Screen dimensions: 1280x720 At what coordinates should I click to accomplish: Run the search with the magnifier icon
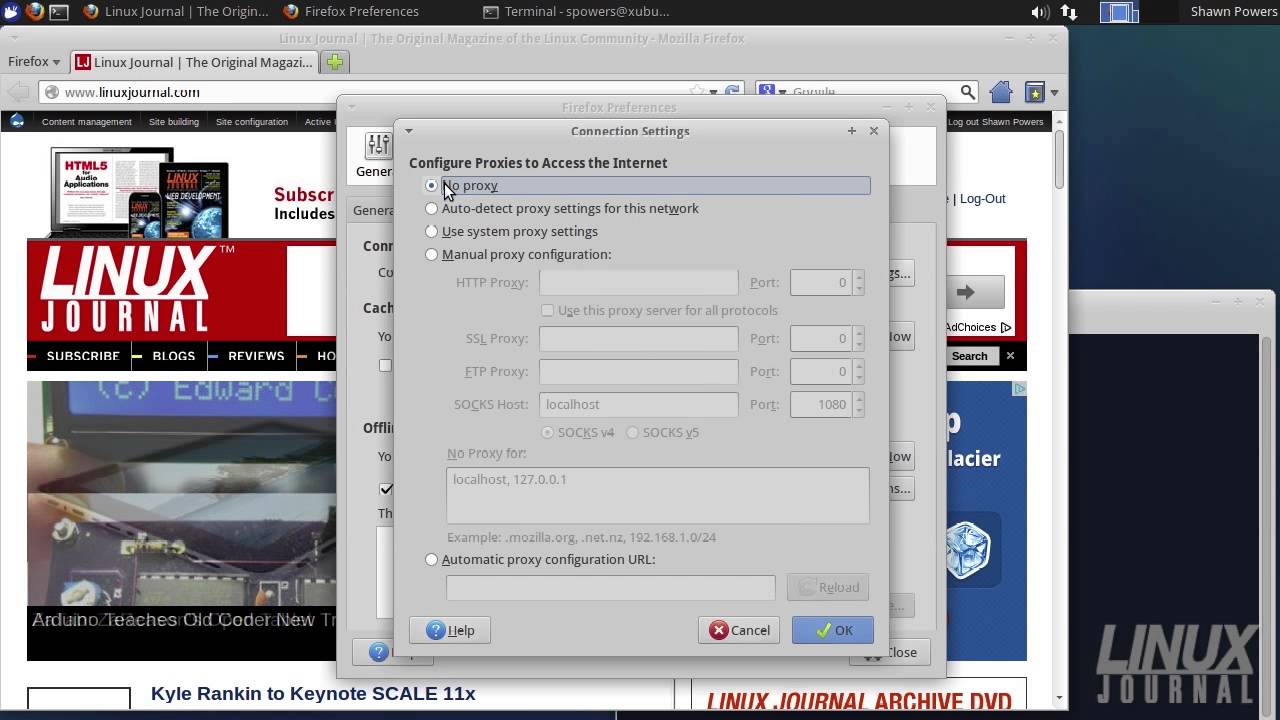point(967,91)
